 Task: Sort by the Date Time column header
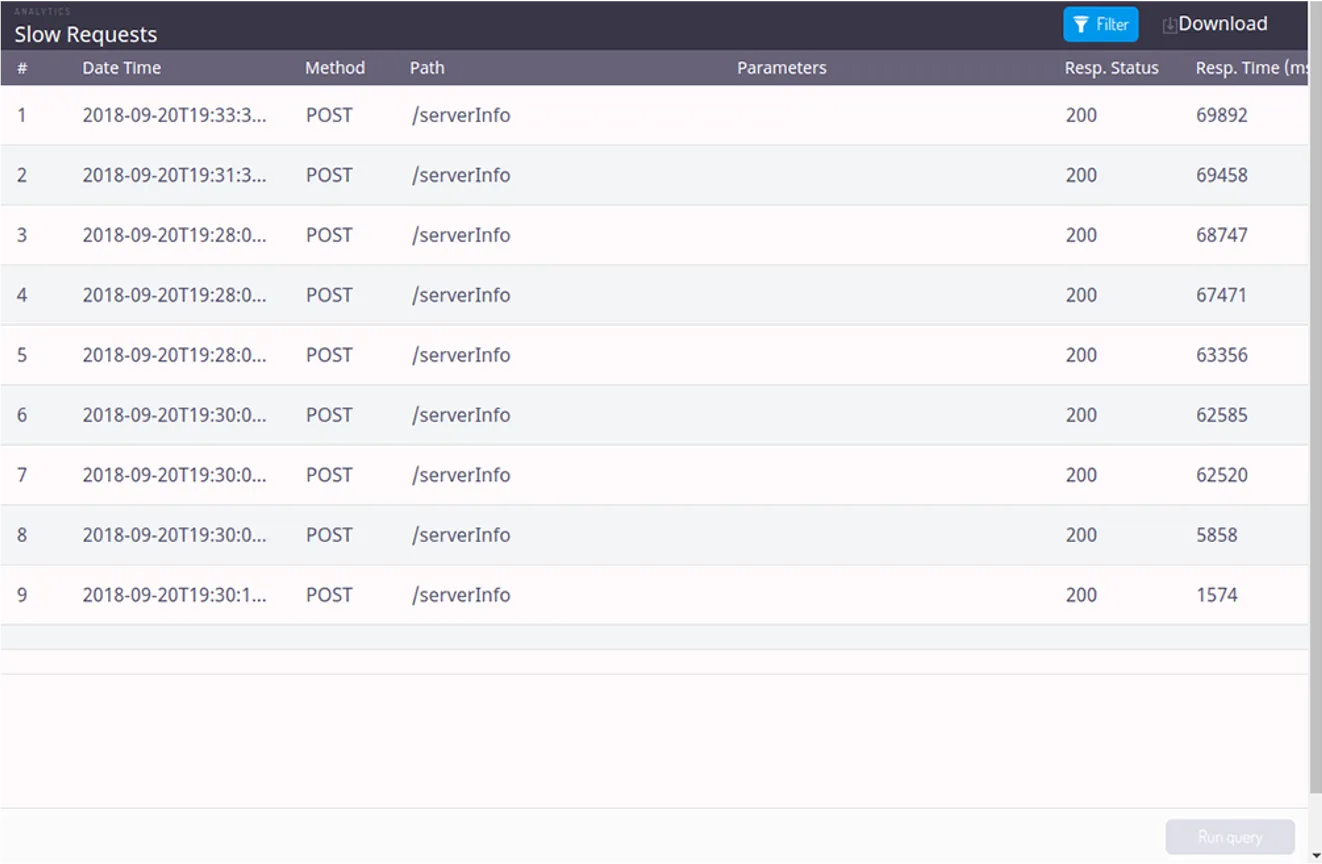coord(122,68)
